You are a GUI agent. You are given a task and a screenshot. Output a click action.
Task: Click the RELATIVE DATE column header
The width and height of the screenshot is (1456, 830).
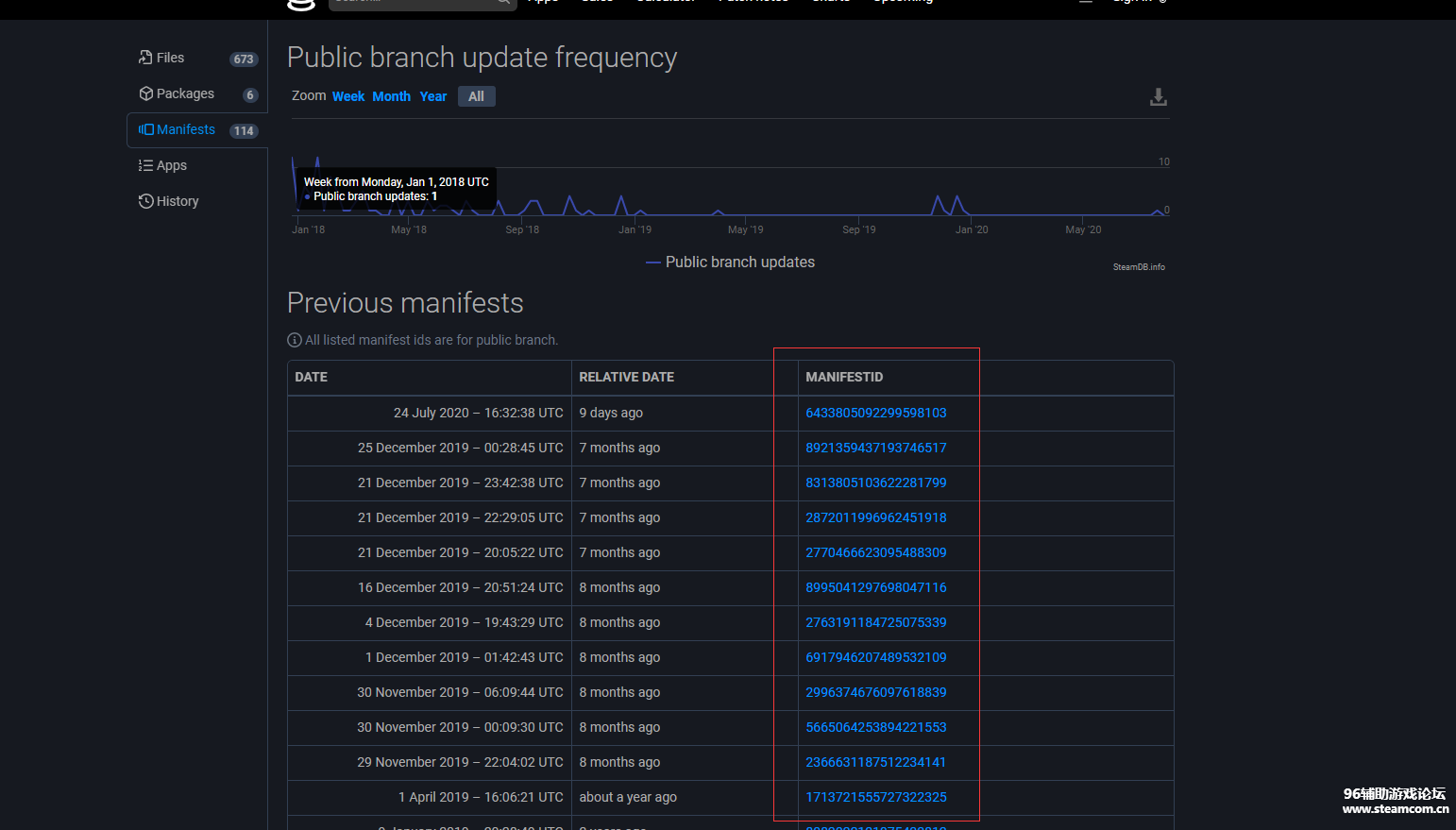pos(626,377)
